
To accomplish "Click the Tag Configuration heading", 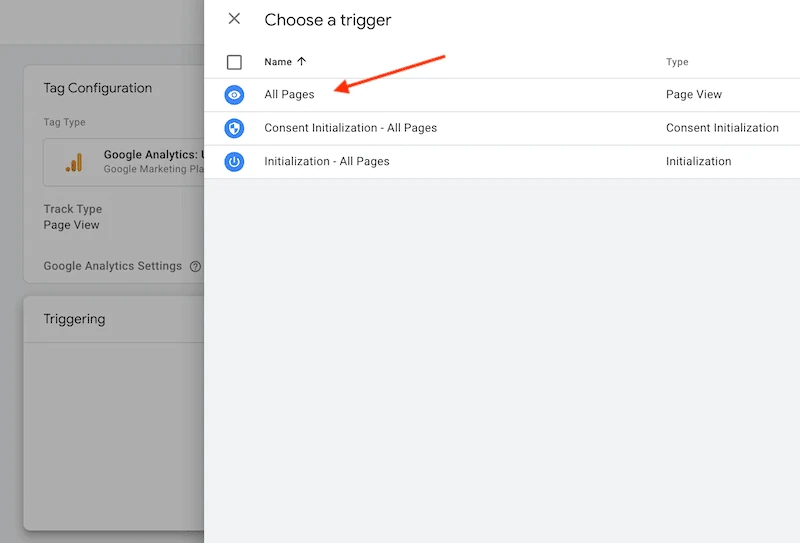I will [97, 88].
